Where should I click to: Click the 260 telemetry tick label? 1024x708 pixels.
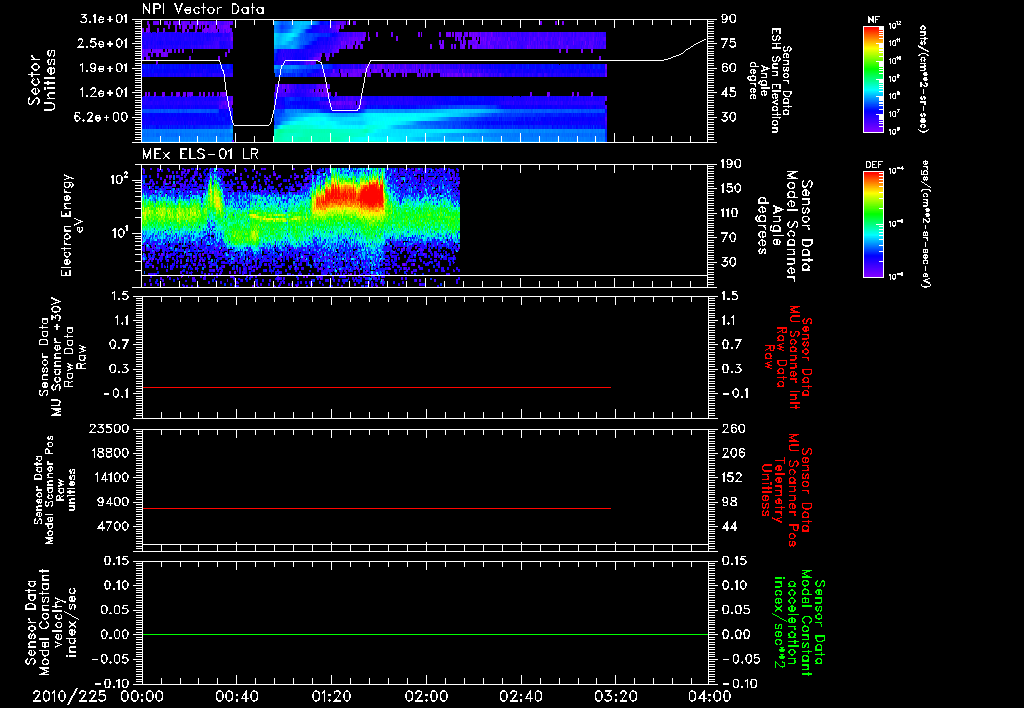(x=732, y=429)
